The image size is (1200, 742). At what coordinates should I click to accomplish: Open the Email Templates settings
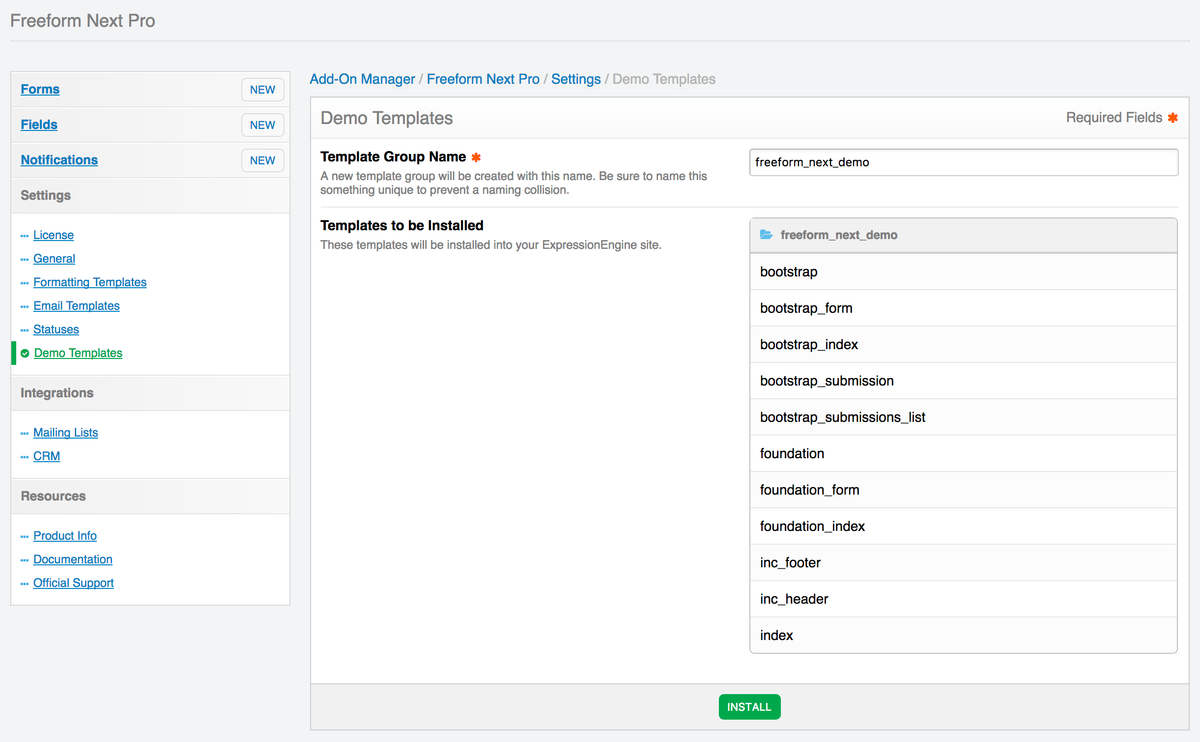pos(76,306)
